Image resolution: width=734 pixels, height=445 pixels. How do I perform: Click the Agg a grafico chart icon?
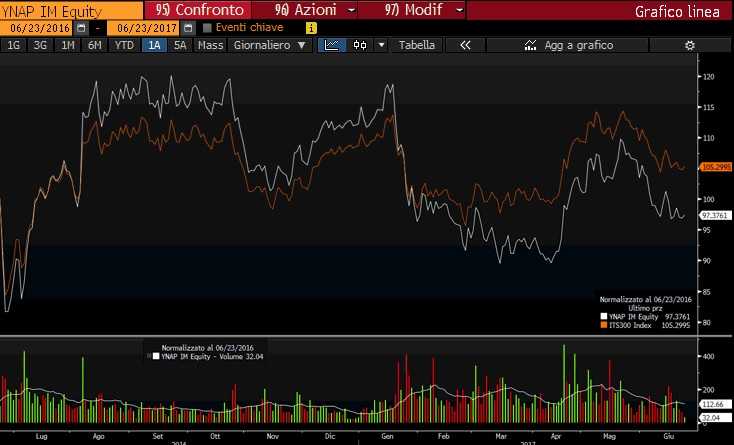pyautogui.click(x=530, y=45)
